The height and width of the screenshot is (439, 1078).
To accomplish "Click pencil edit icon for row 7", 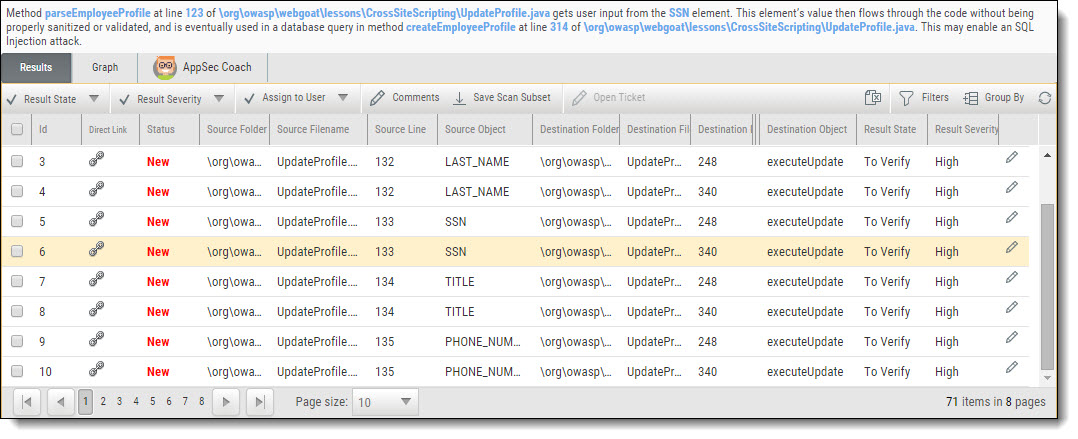I will [1011, 278].
